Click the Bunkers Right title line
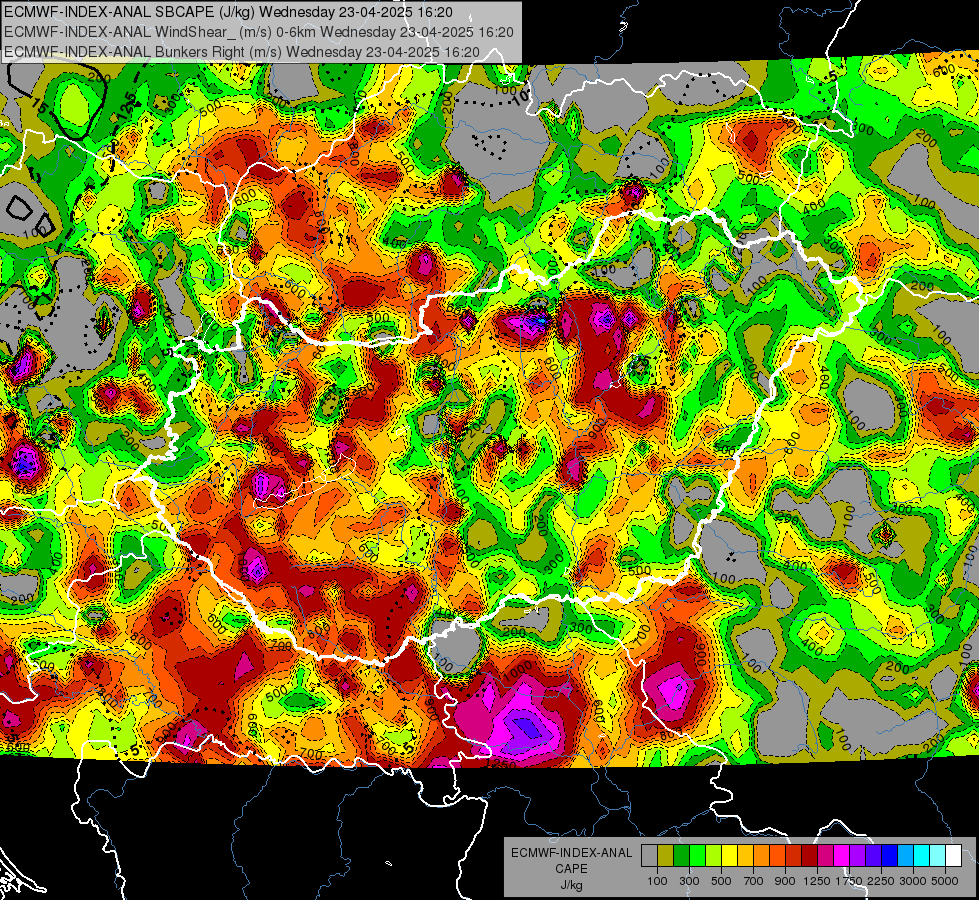This screenshot has width=979, height=900. (x=242, y=52)
